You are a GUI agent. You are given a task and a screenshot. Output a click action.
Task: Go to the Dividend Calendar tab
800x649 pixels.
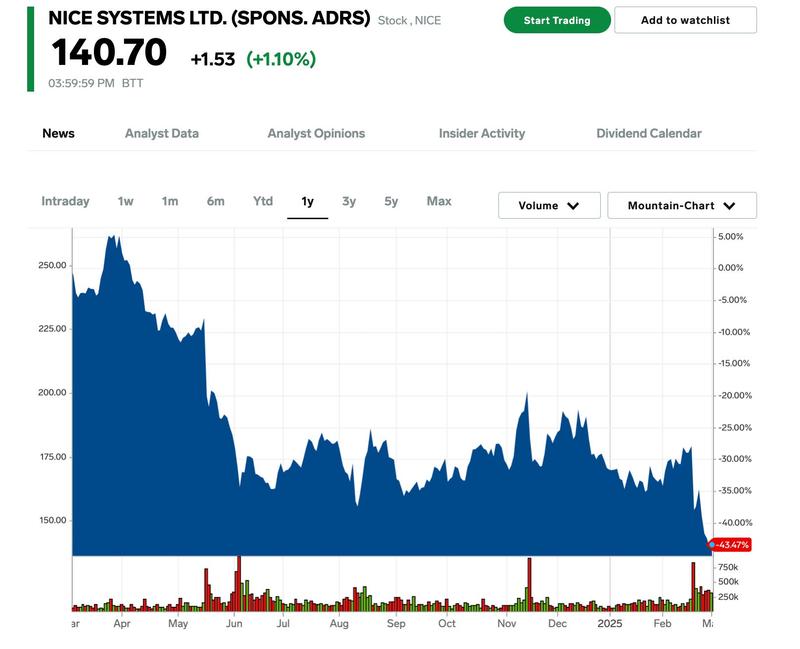point(649,133)
